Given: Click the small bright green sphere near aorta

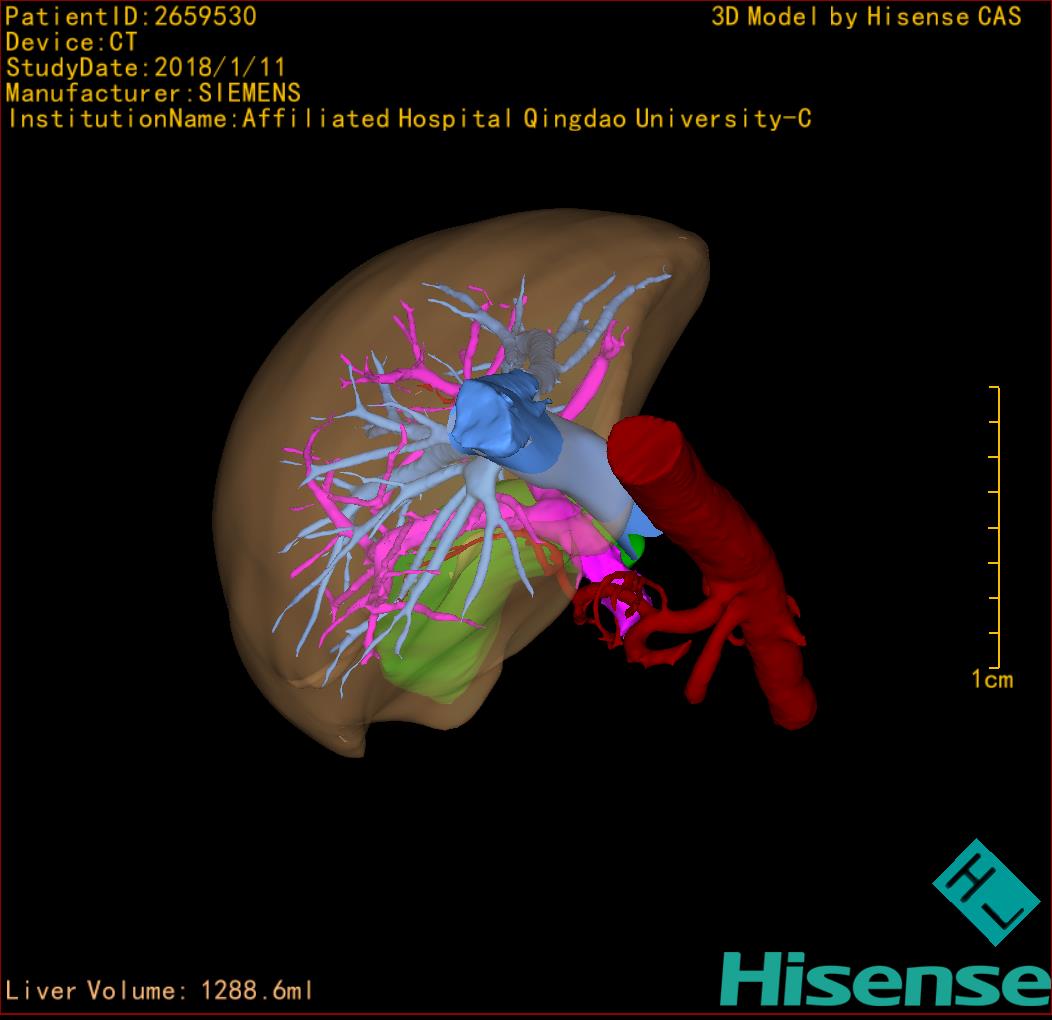Looking at the screenshot, I should click(635, 547).
